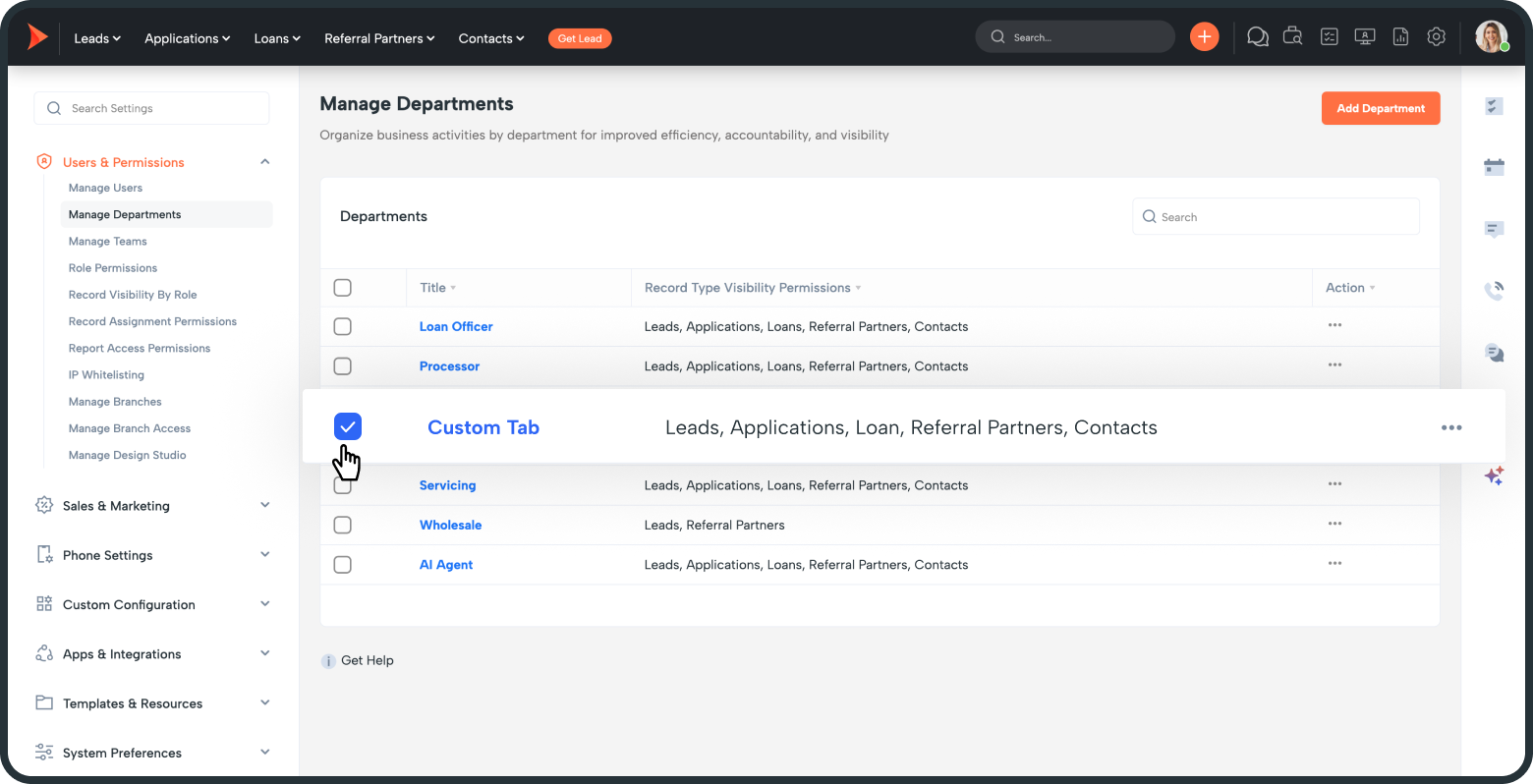Image resolution: width=1533 pixels, height=784 pixels.
Task: Click the Get Help info icon
Action: (328, 661)
